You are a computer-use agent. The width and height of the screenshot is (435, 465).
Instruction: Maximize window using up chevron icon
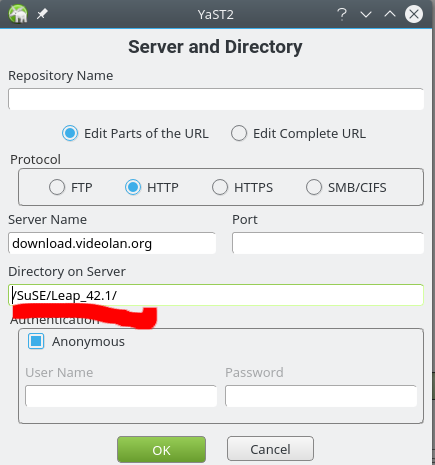click(x=390, y=14)
